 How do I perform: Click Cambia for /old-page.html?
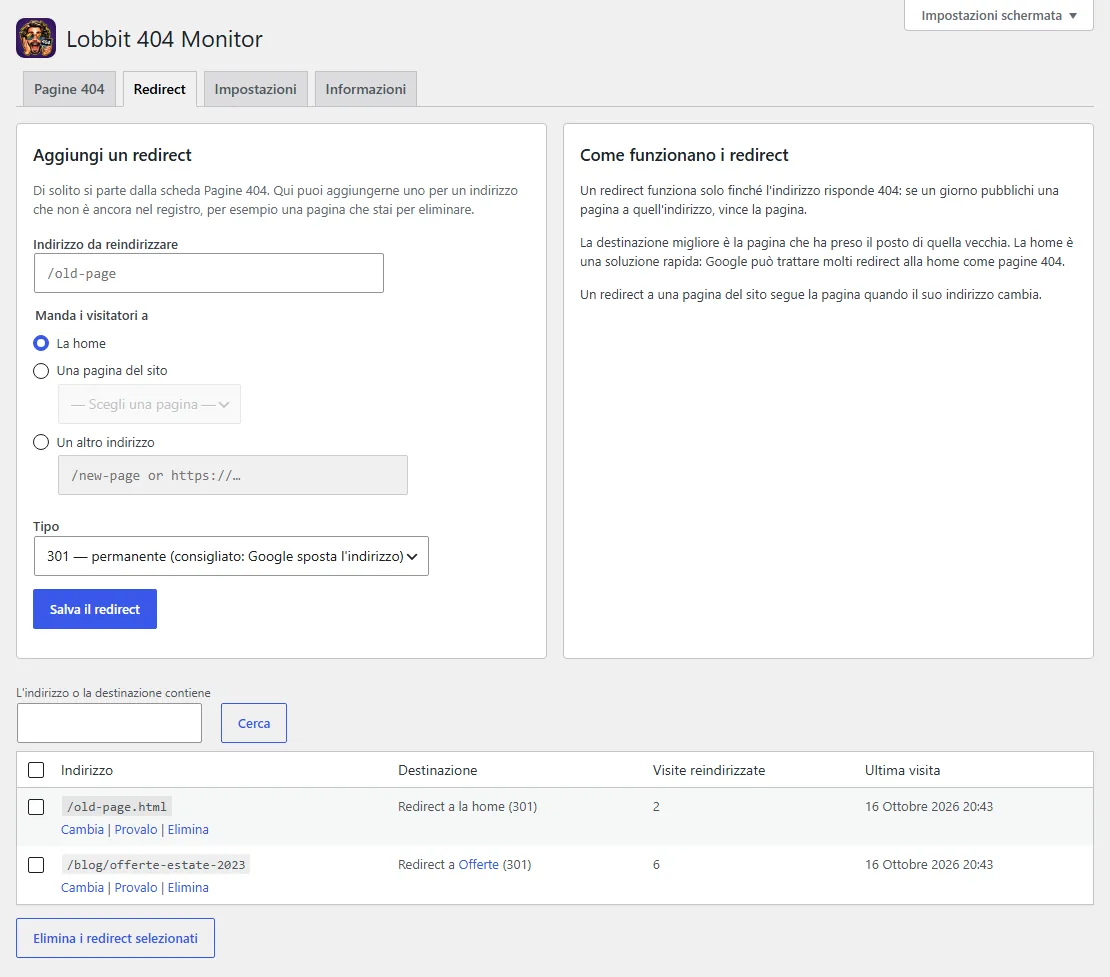tap(82, 830)
